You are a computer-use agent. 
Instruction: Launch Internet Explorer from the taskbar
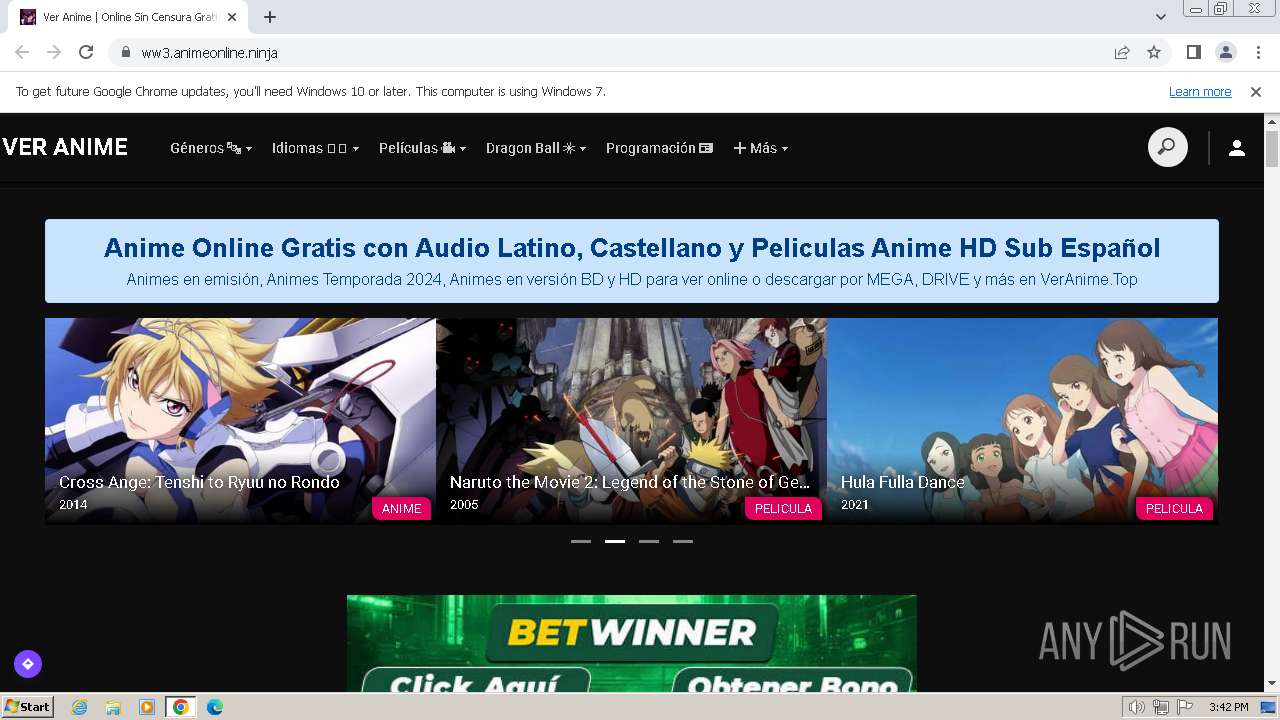[79, 707]
